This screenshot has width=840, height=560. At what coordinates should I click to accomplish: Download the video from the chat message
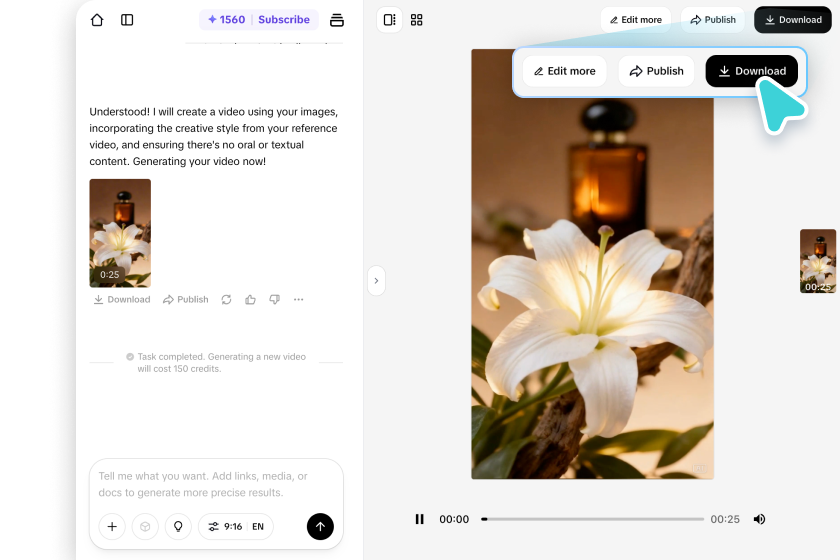coord(122,300)
